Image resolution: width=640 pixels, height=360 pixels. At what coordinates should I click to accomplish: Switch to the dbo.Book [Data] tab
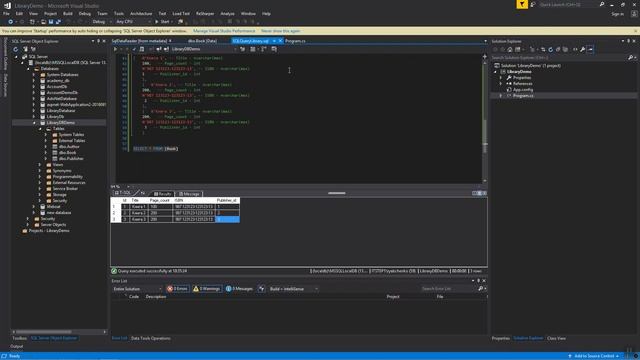click(x=202, y=41)
